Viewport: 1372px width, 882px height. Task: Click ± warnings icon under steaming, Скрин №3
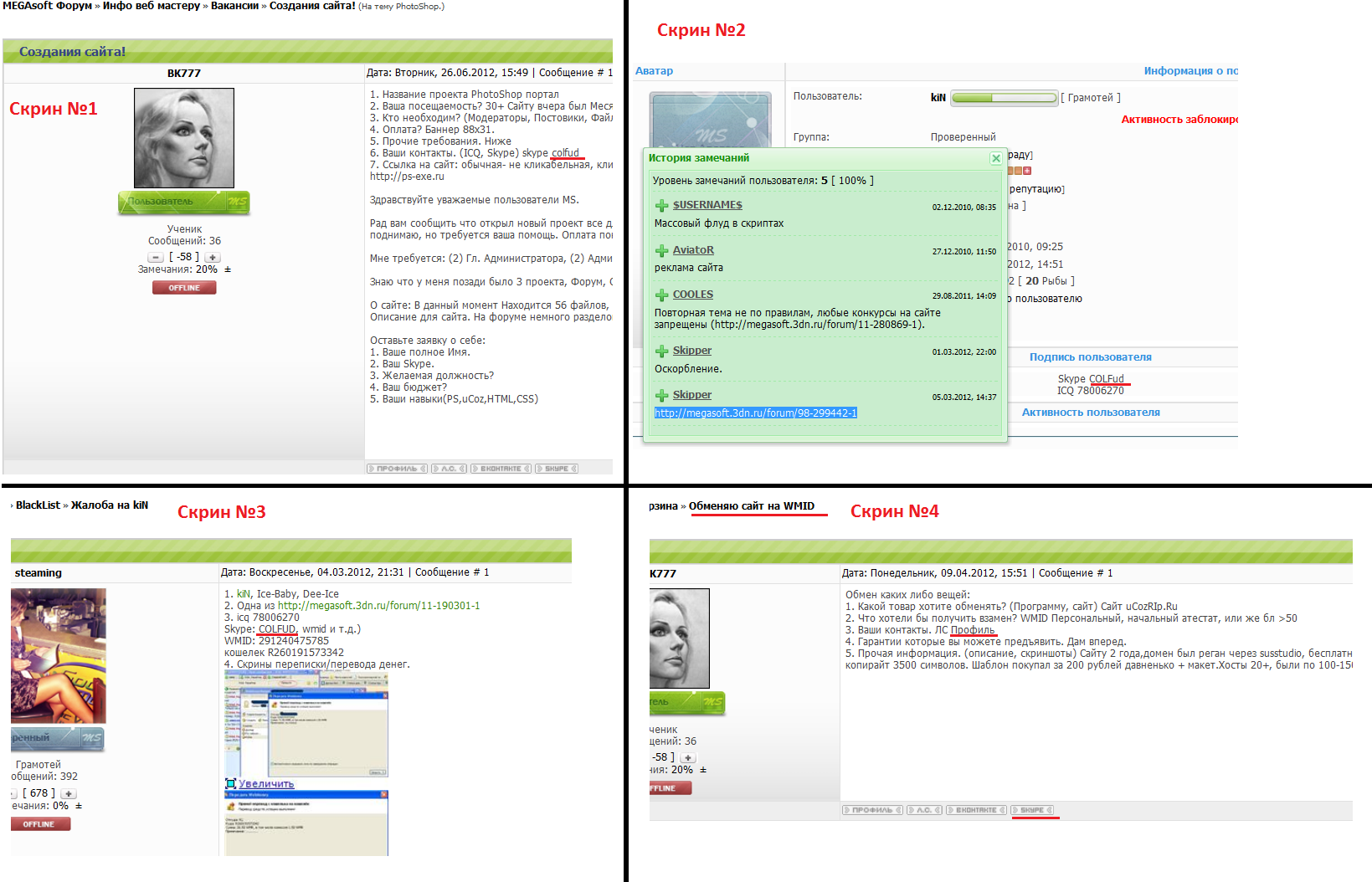click(x=79, y=806)
